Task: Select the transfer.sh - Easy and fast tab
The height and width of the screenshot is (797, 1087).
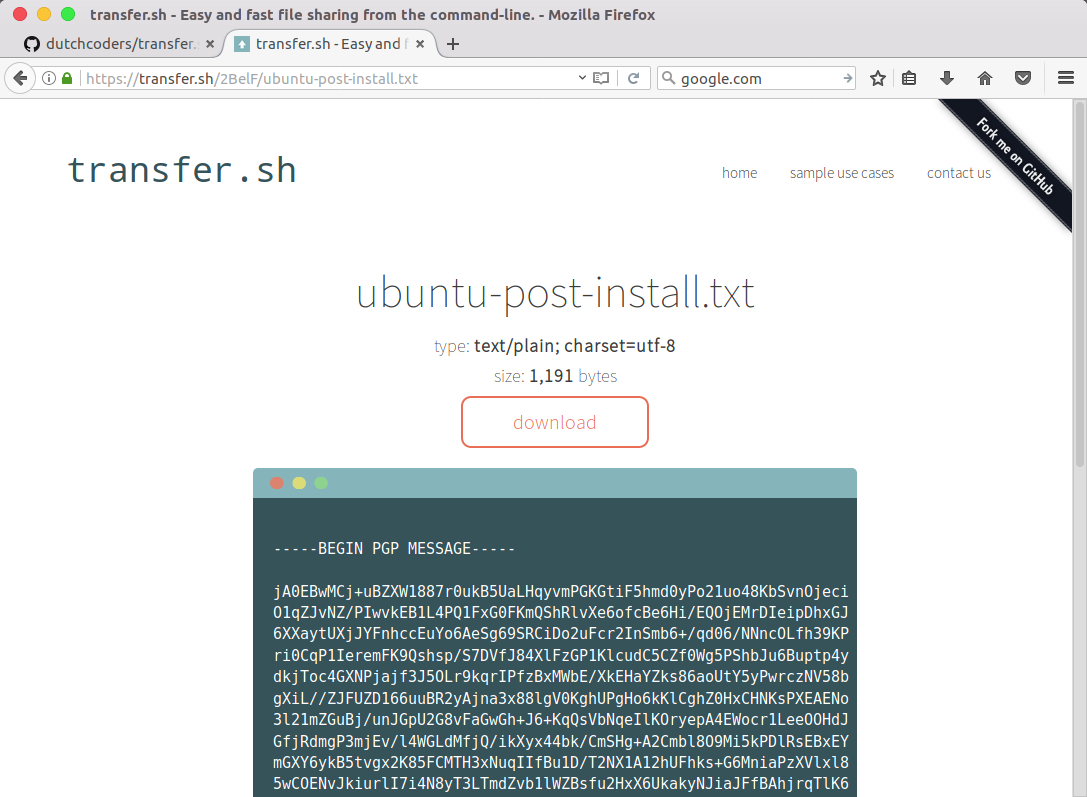Action: [330, 44]
